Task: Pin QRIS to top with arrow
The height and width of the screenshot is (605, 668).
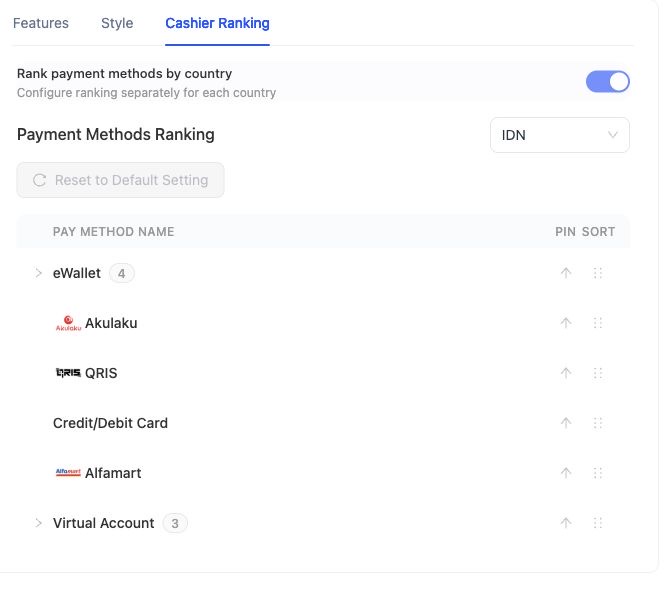Action: point(566,373)
